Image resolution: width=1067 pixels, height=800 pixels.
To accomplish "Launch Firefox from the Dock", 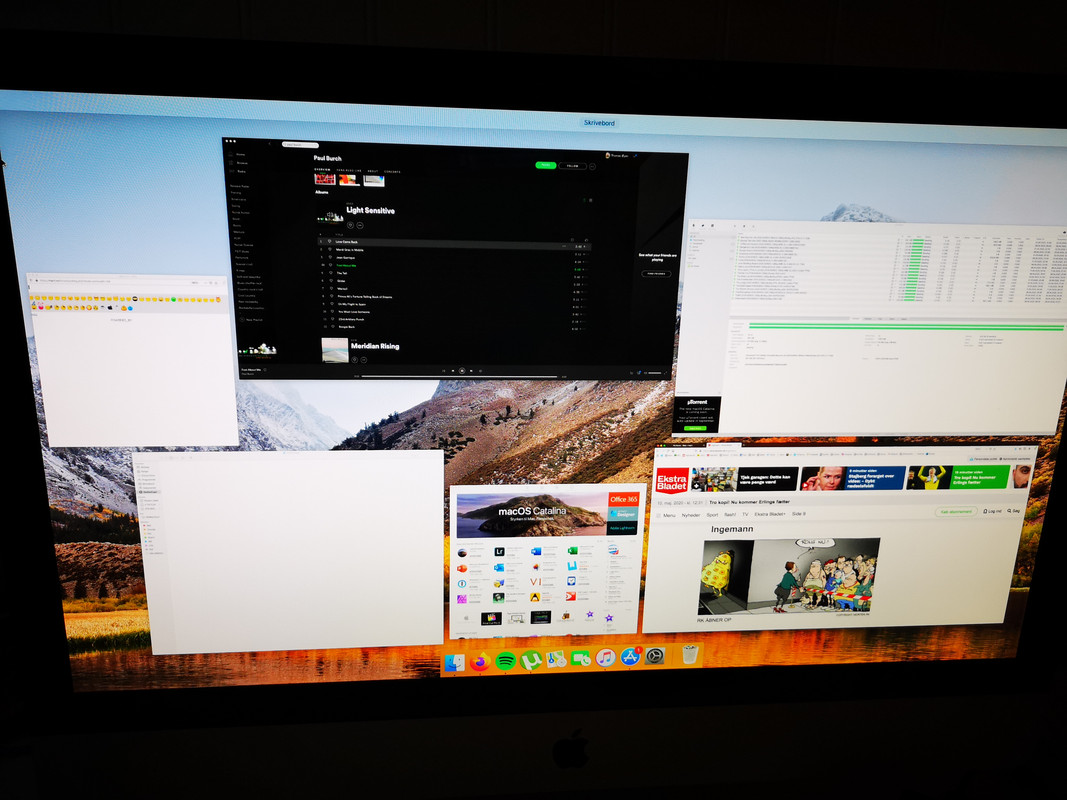I will tap(480, 661).
